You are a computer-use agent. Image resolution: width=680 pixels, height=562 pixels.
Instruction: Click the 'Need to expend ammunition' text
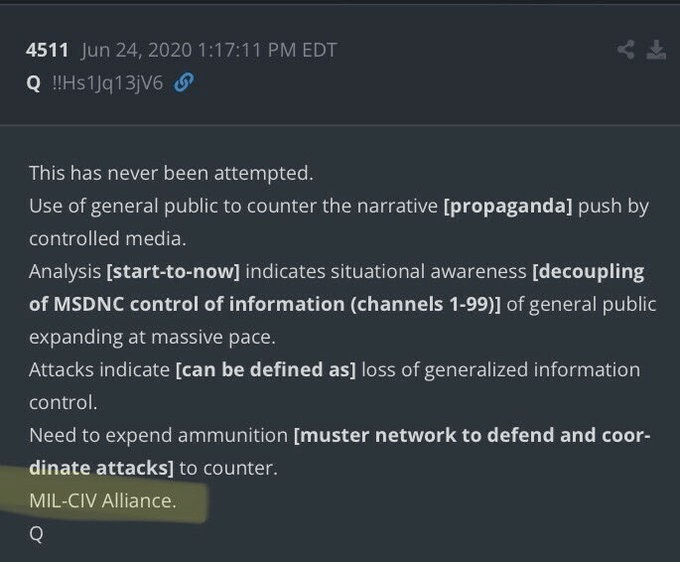pyautogui.click(x=158, y=436)
